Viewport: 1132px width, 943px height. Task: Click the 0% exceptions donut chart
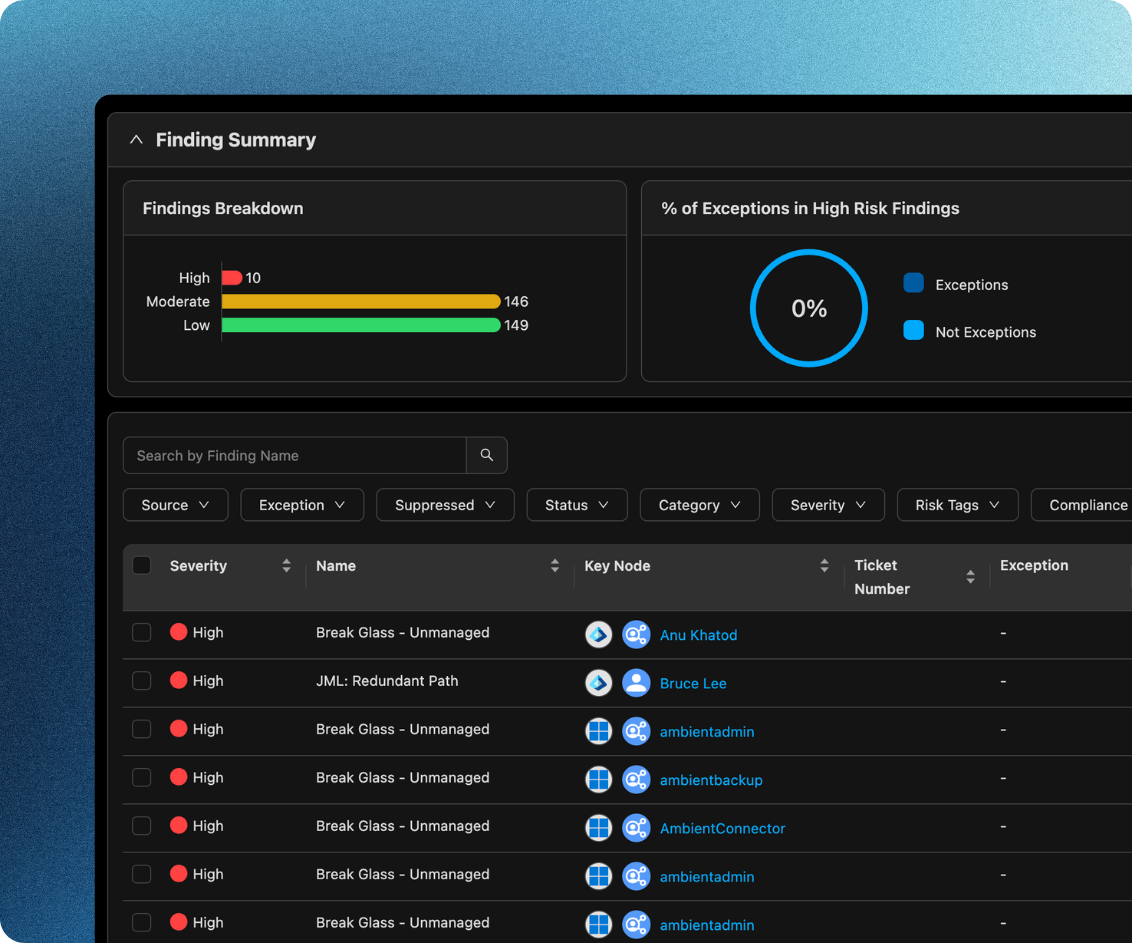(x=809, y=308)
